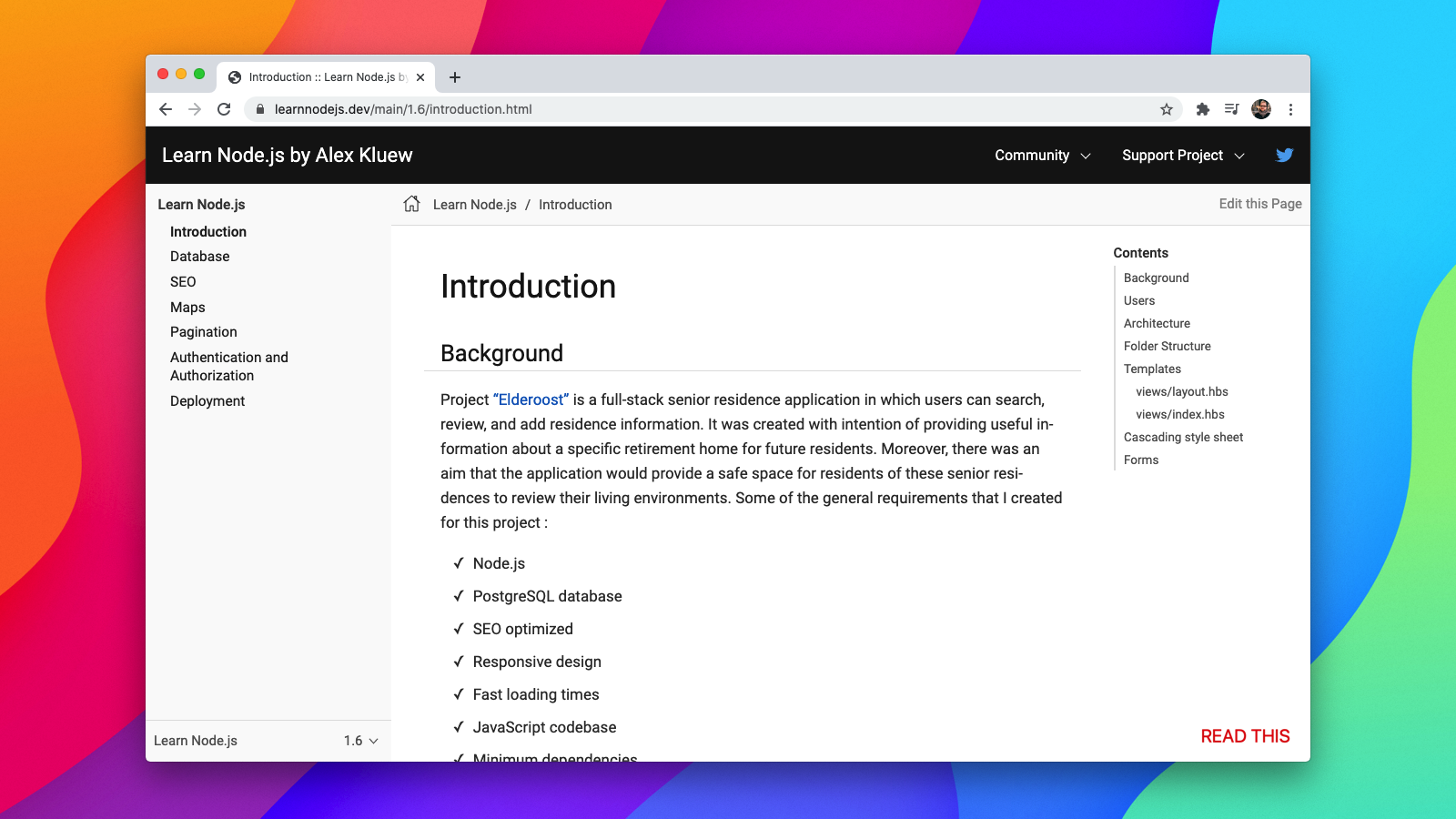Select the Introduction :: Learn Node.js tab
Screen dimensions: 1456x819
point(318,76)
